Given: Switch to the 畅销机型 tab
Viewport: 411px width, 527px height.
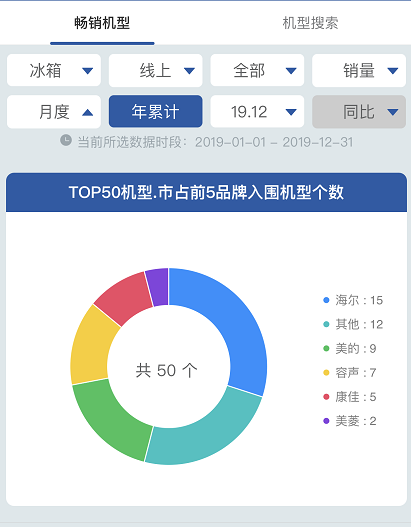Looking at the screenshot, I should coord(102,23).
